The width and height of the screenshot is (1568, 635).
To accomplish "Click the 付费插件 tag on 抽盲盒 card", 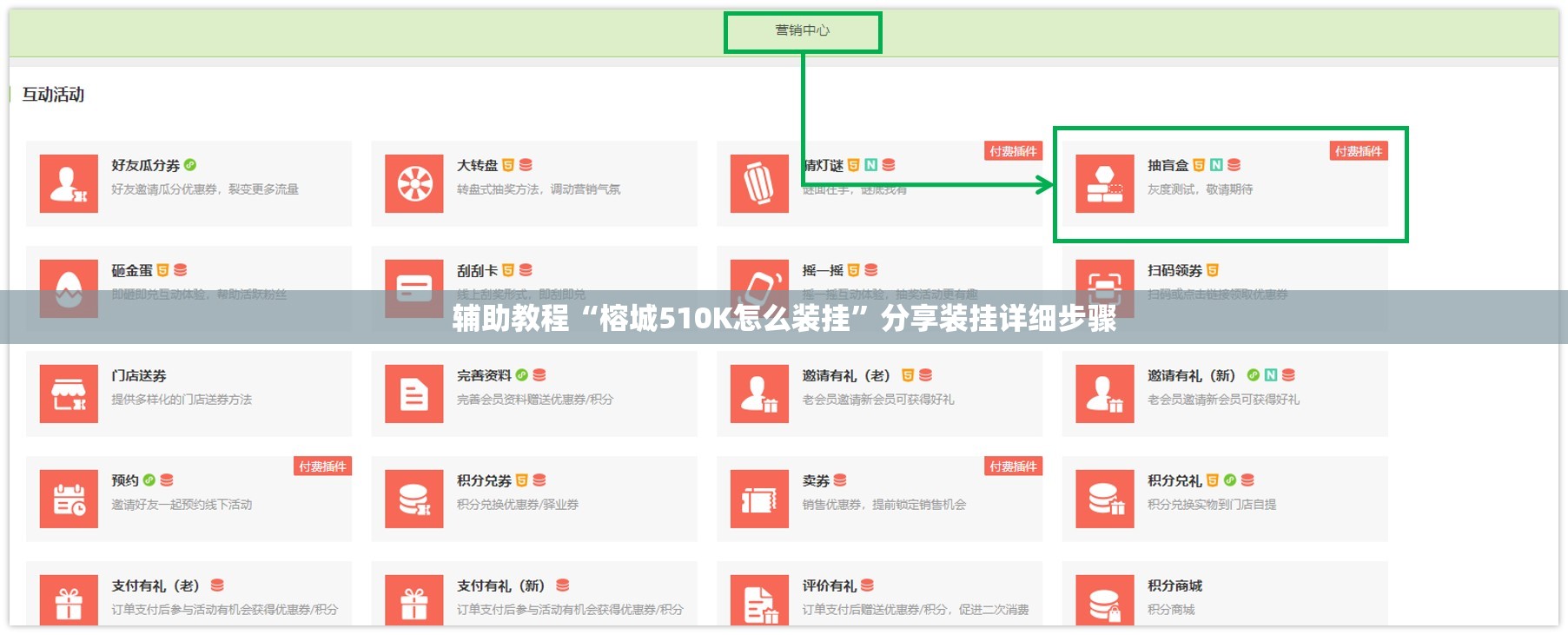I will click(x=1359, y=151).
